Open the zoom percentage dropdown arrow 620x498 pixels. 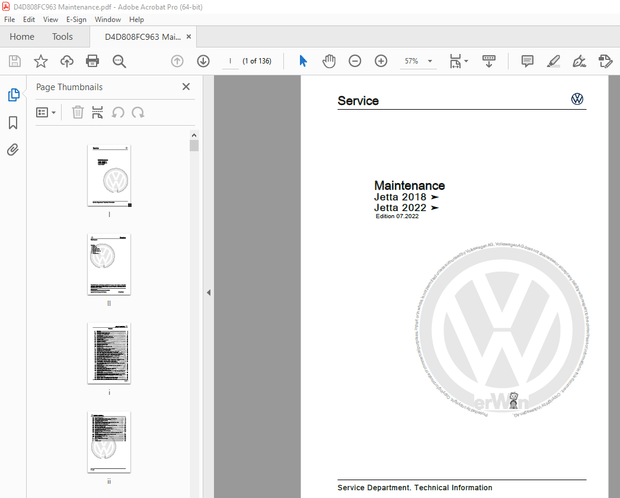pyautogui.click(x=430, y=61)
